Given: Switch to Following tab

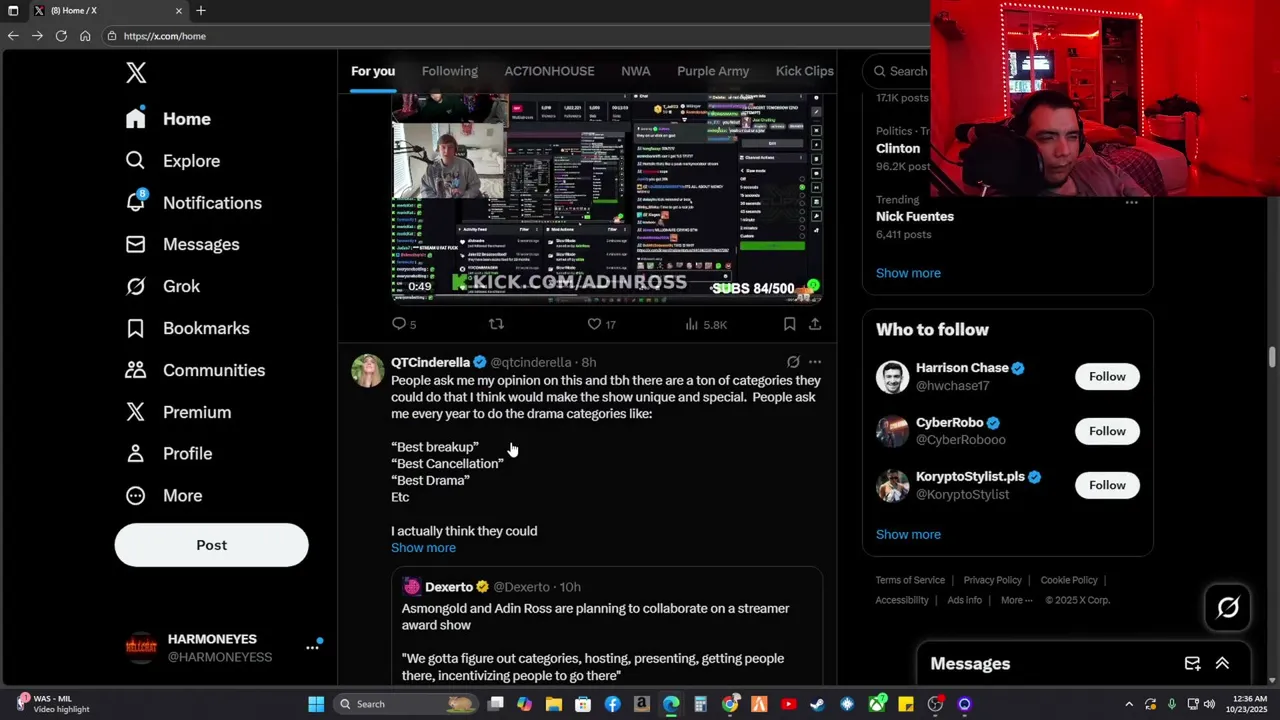Looking at the screenshot, I should 449,71.
